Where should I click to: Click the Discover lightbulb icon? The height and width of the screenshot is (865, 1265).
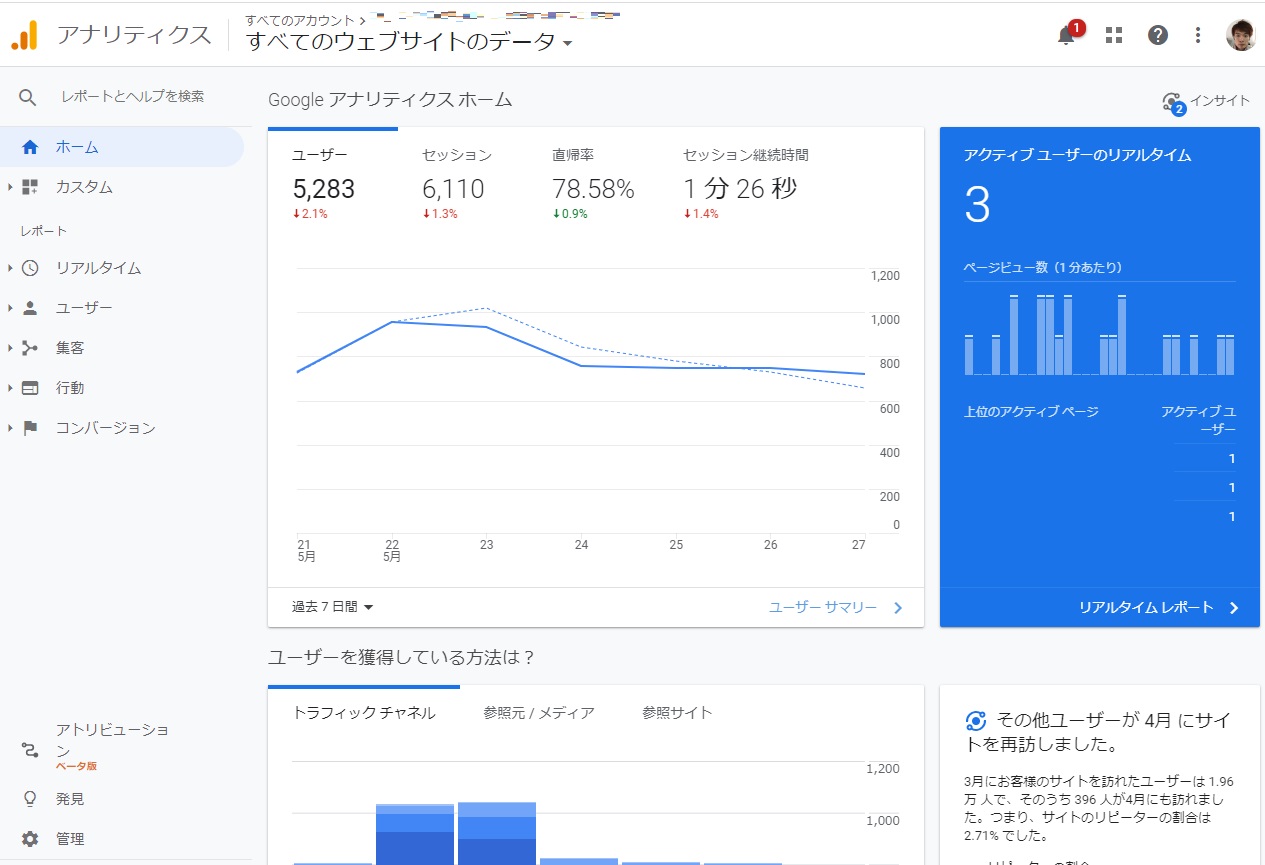pyautogui.click(x=30, y=799)
